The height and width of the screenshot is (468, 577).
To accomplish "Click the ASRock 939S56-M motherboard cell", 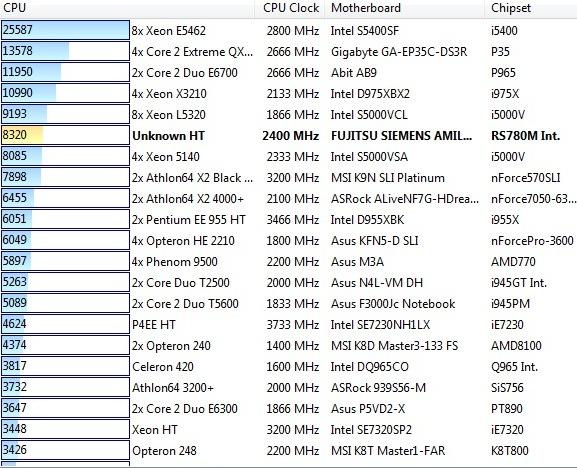I will (378, 387).
